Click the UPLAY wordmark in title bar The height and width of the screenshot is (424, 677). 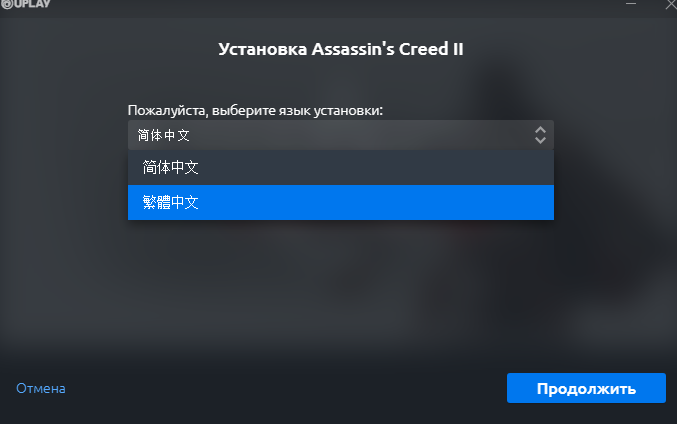tap(32, 3)
